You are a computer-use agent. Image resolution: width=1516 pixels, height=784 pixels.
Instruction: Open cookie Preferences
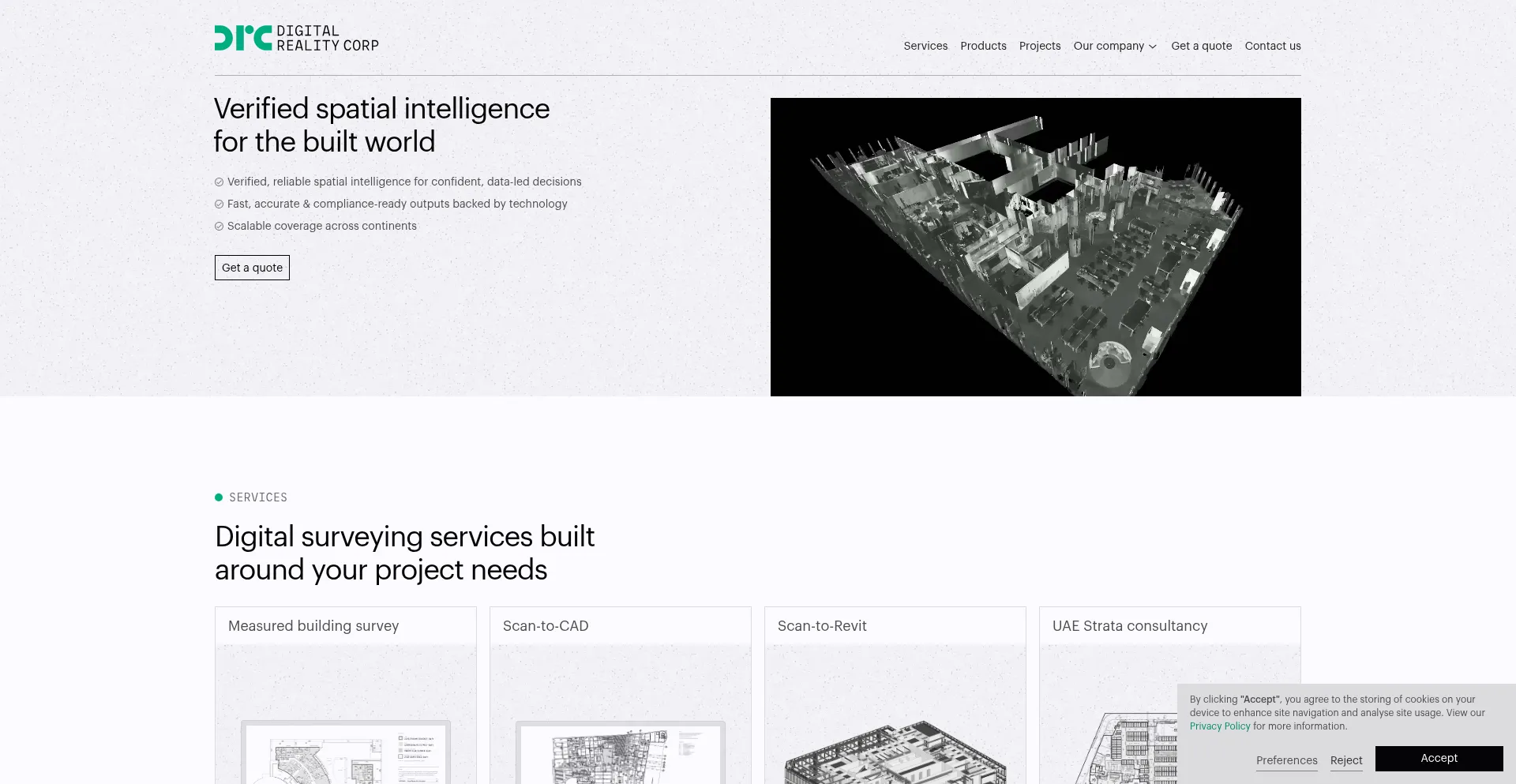[1286, 760]
